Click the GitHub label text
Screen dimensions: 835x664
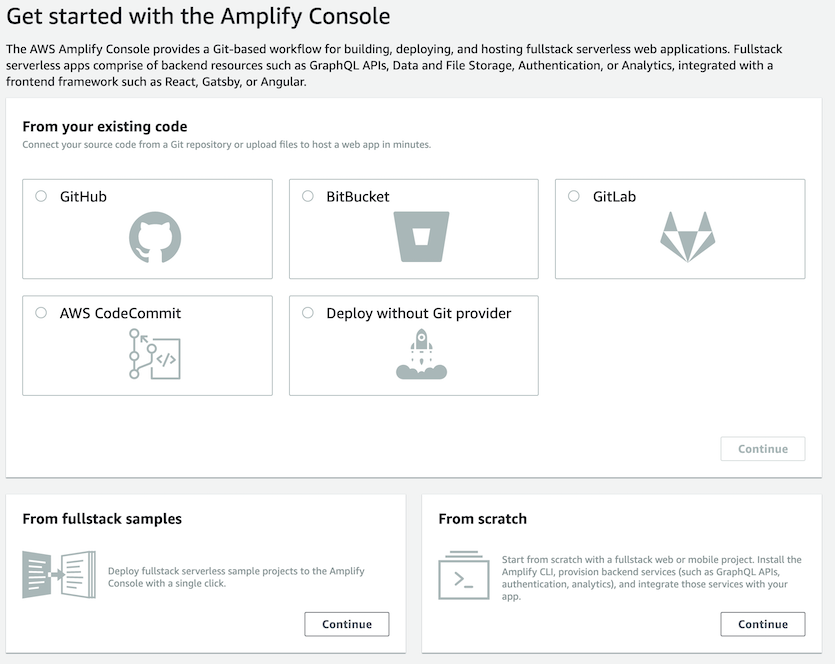pos(83,196)
